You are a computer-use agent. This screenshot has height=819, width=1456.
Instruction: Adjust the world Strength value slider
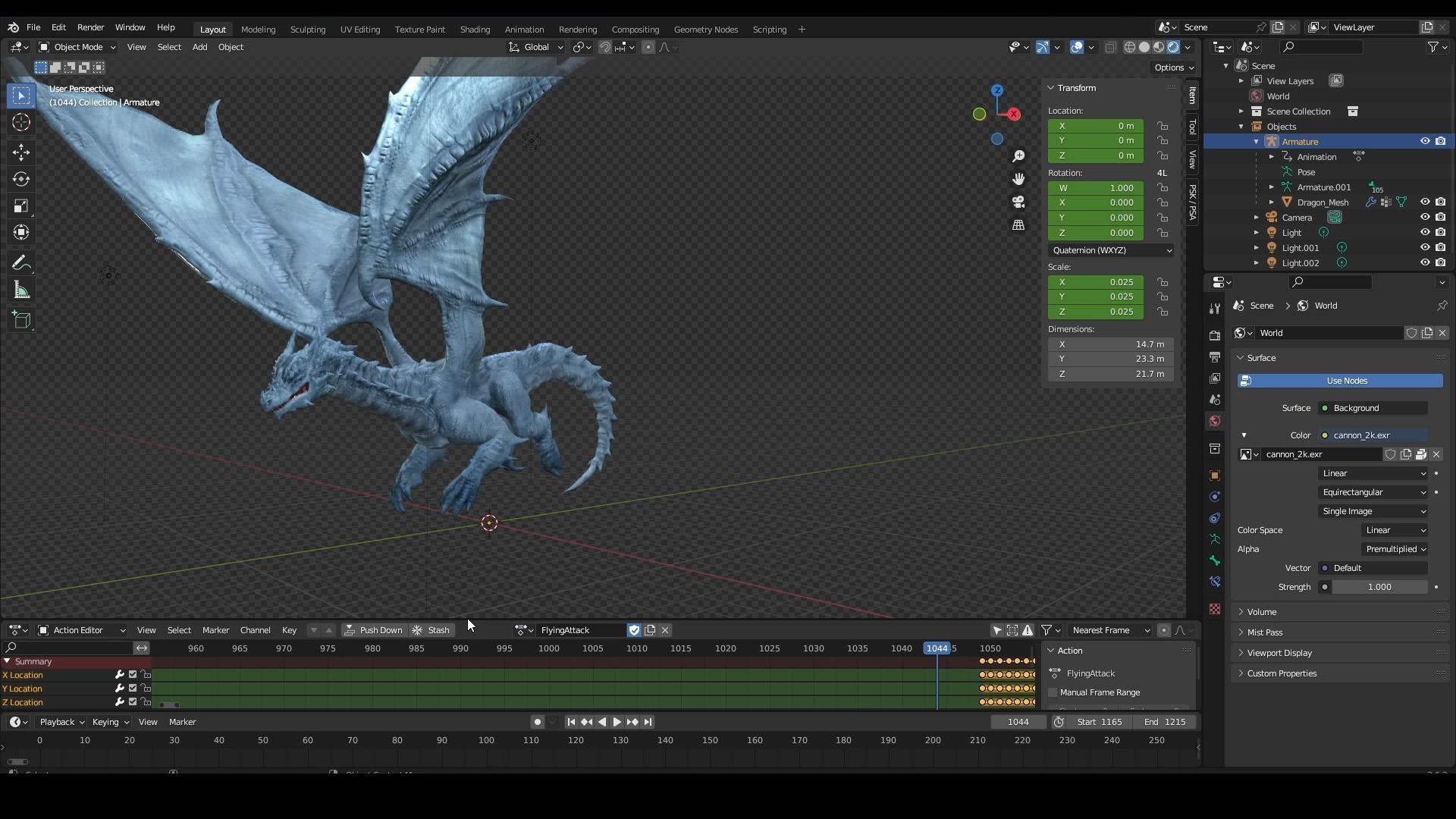tap(1379, 587)
